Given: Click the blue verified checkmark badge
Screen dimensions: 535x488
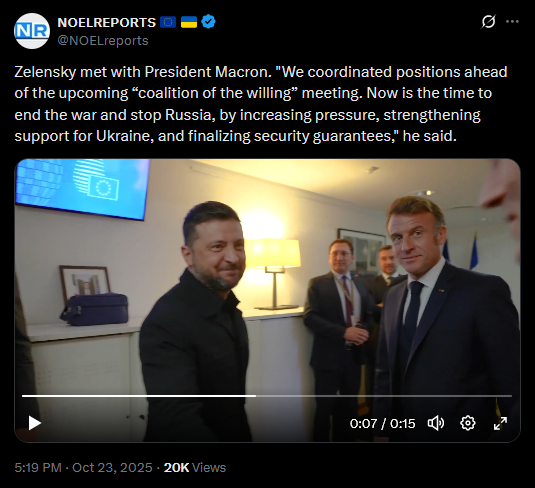Looking at the screenshot, I should click(208, 22).
